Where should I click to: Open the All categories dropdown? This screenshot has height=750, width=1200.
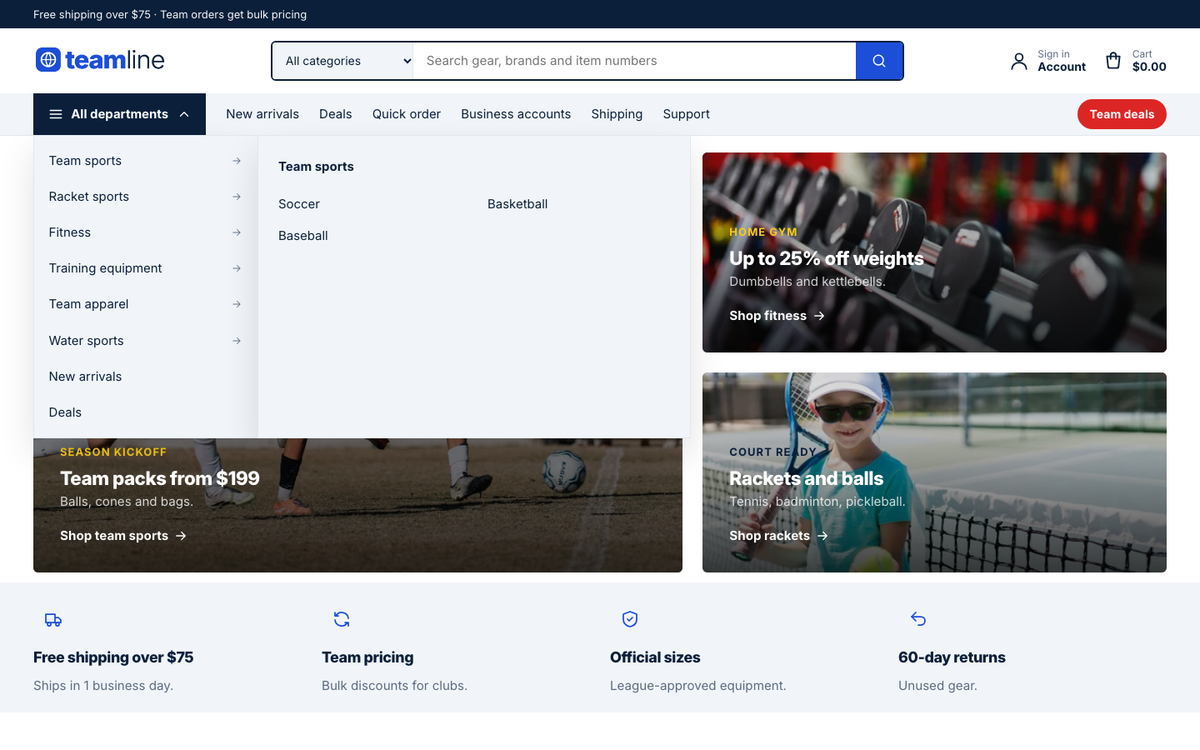coord(343,61)
